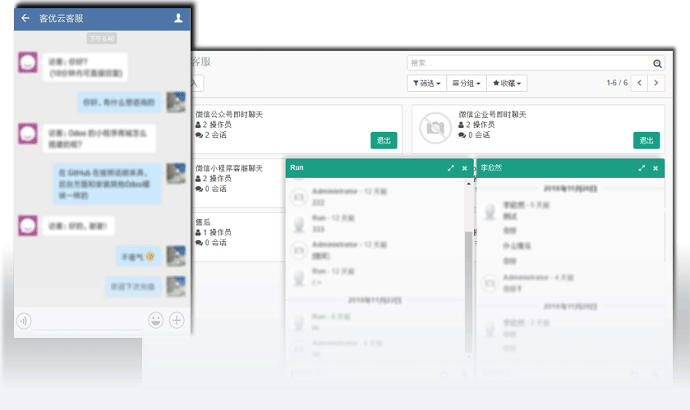Image resolution: width=690 pixels, height=410 pixels.
Task: Expand the 李欣然 chat window
Action: (x=641, y=169)
